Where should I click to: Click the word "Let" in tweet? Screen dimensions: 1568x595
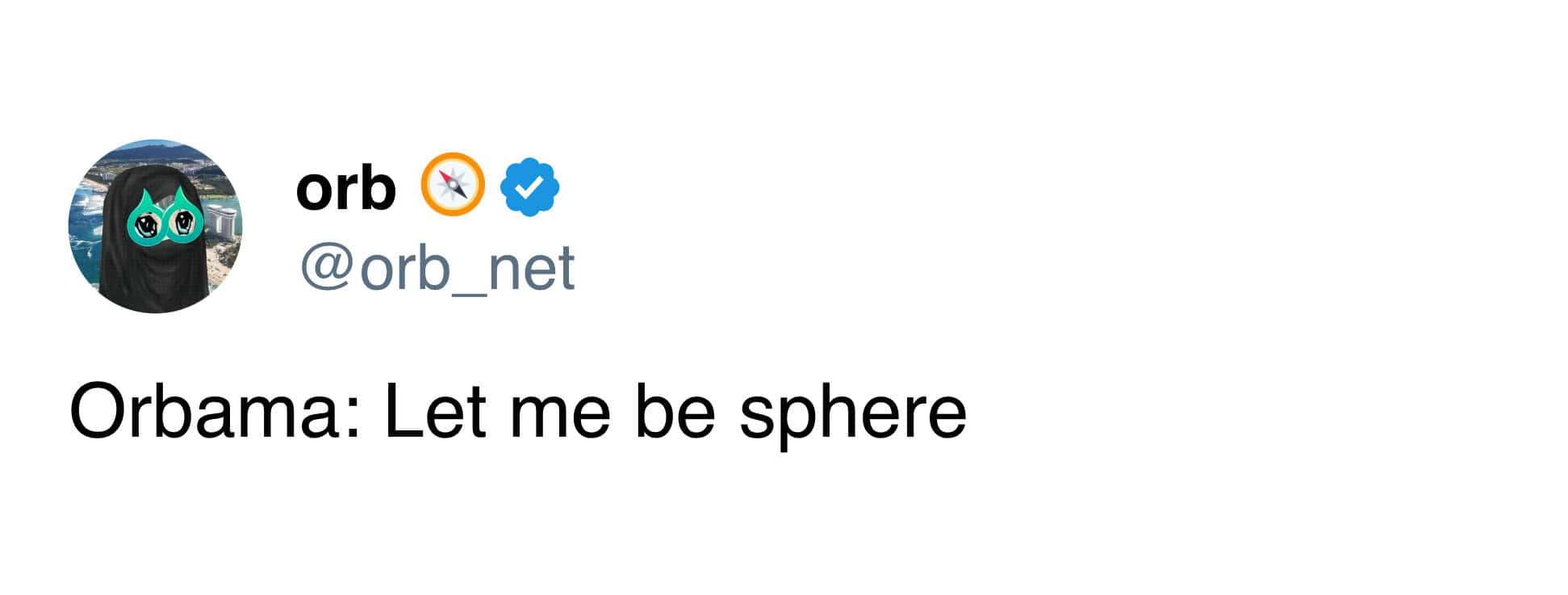[435, 412]
